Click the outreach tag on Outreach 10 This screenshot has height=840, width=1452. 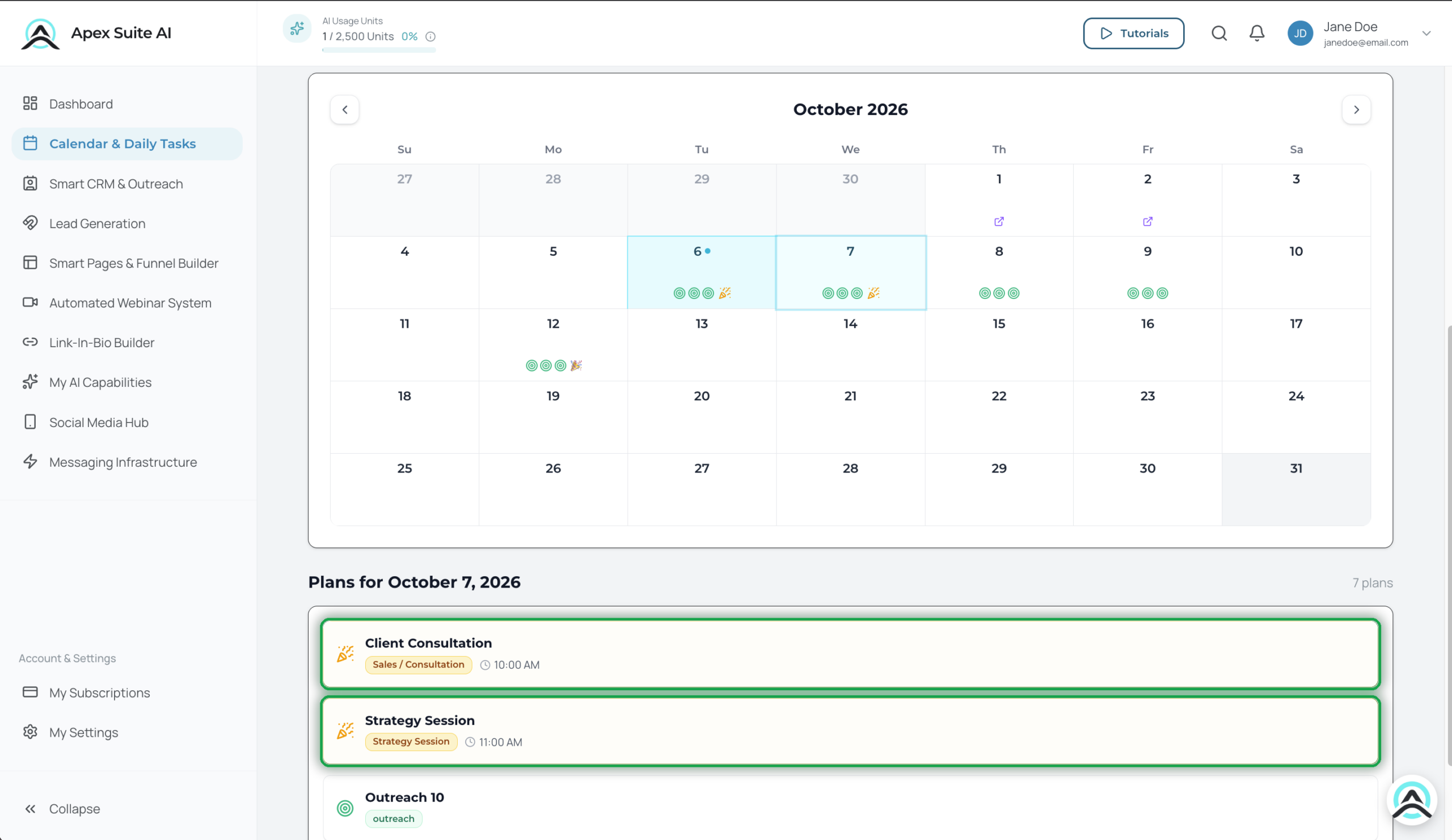[x=394, y=818]
